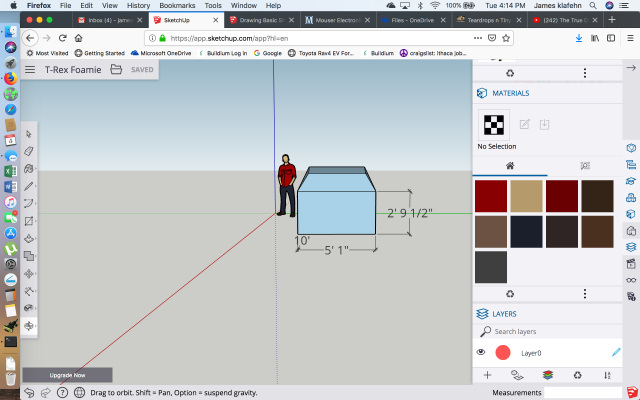This screenshot has width=640, height=400.
Task: Make Layer0 active with pencil icon
Action: (616, 352)
